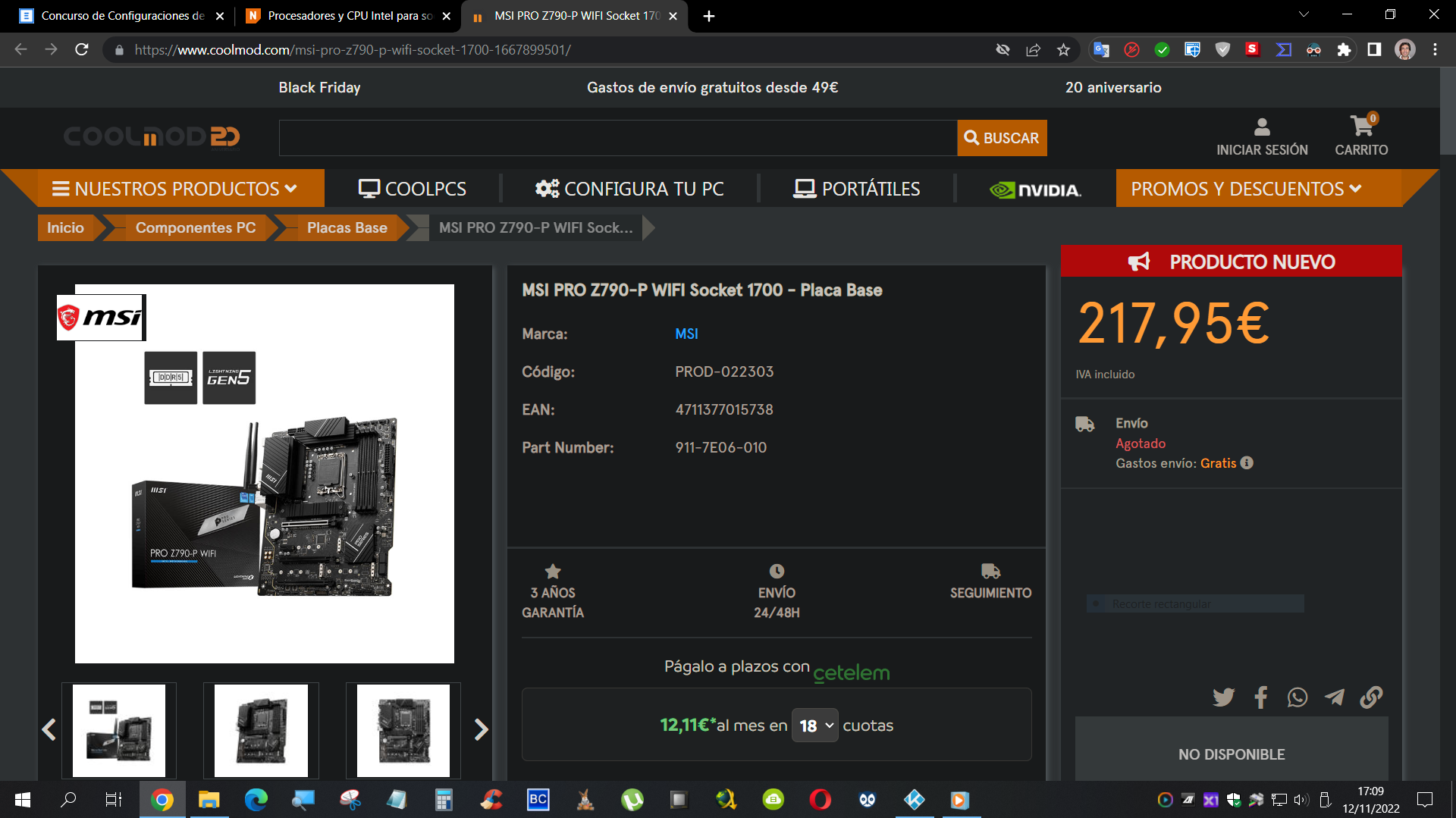Go to Portátiles section

pyautogui.click(x=856, y=189)
